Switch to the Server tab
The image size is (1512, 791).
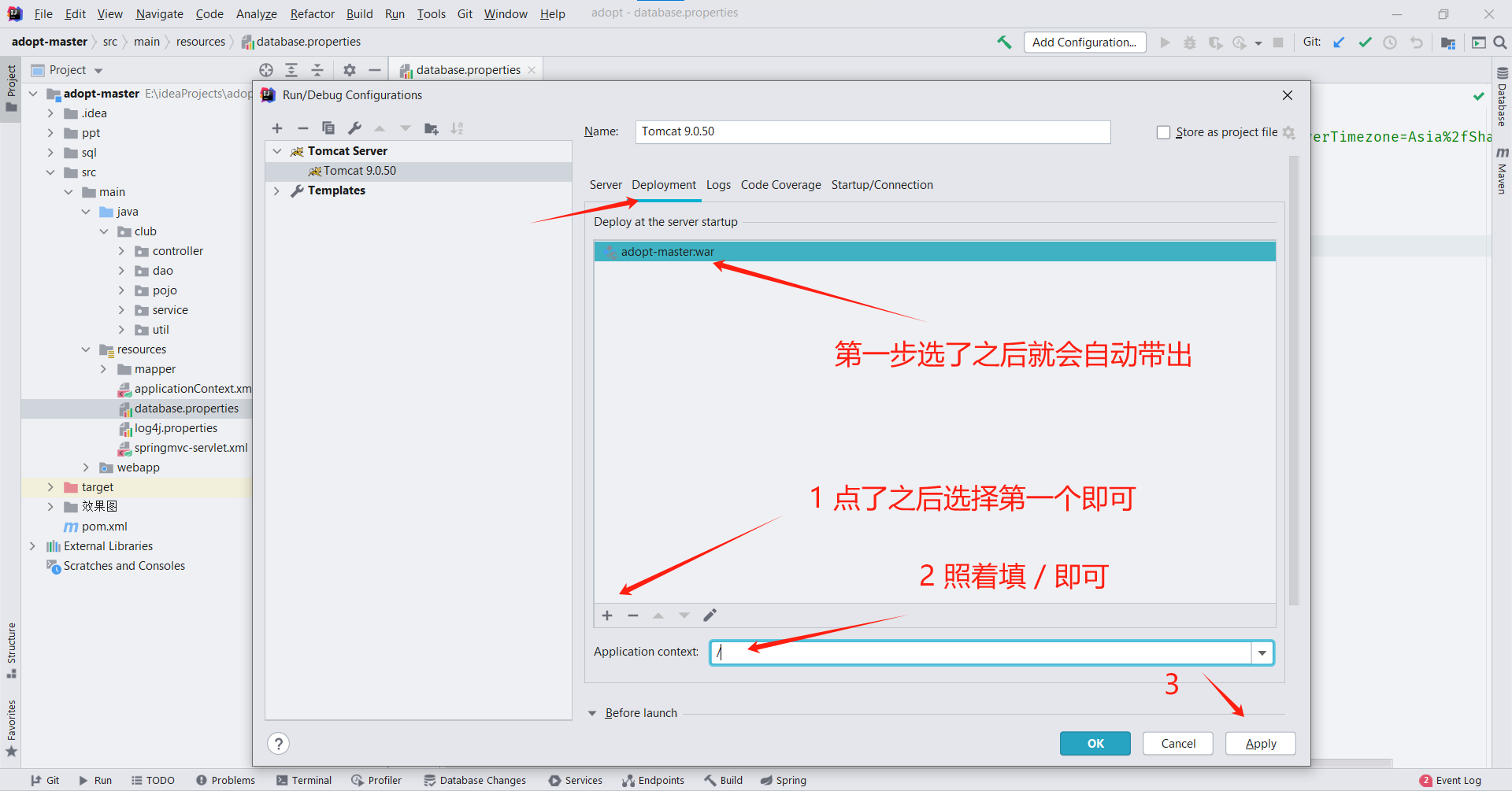coord(606,185)
